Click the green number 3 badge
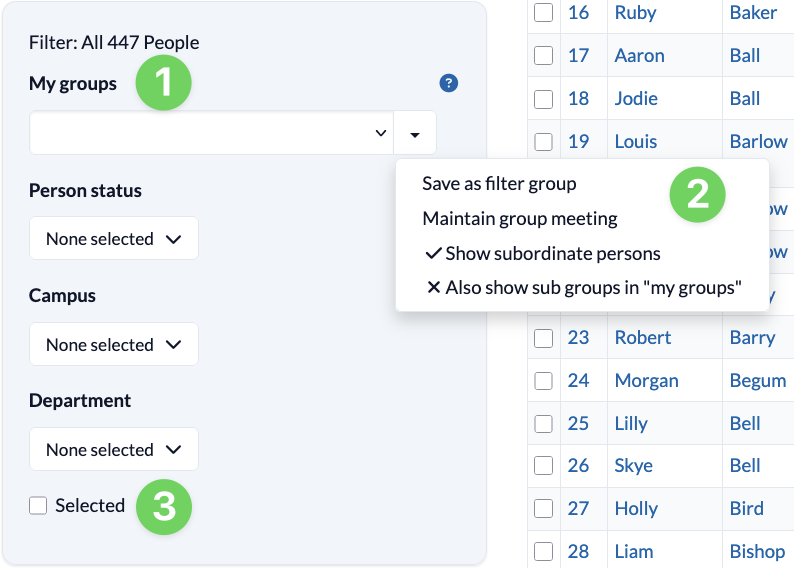This screenshot has height=568, width=794. coord(163,507)
